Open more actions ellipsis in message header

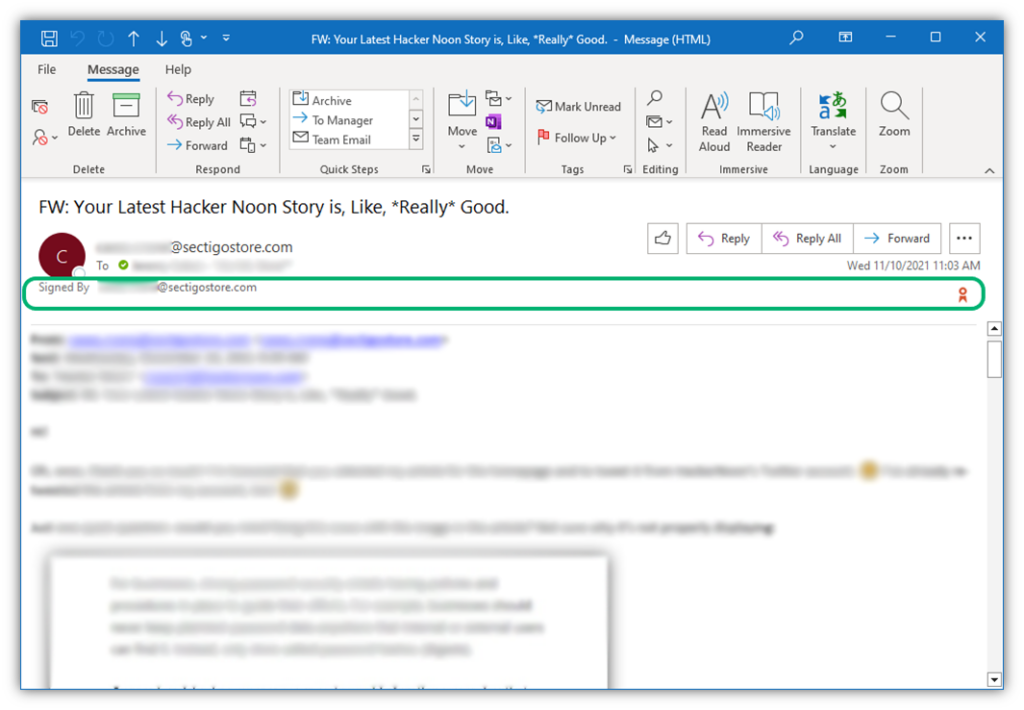tap(965, 238)
